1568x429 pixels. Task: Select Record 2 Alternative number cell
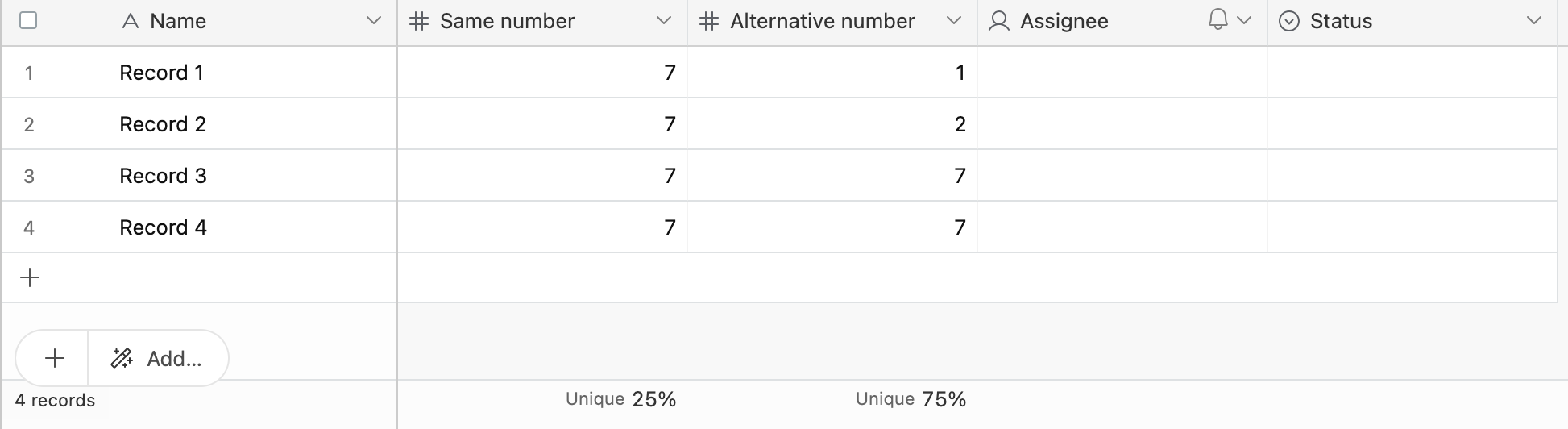click(x=832, y=124)
